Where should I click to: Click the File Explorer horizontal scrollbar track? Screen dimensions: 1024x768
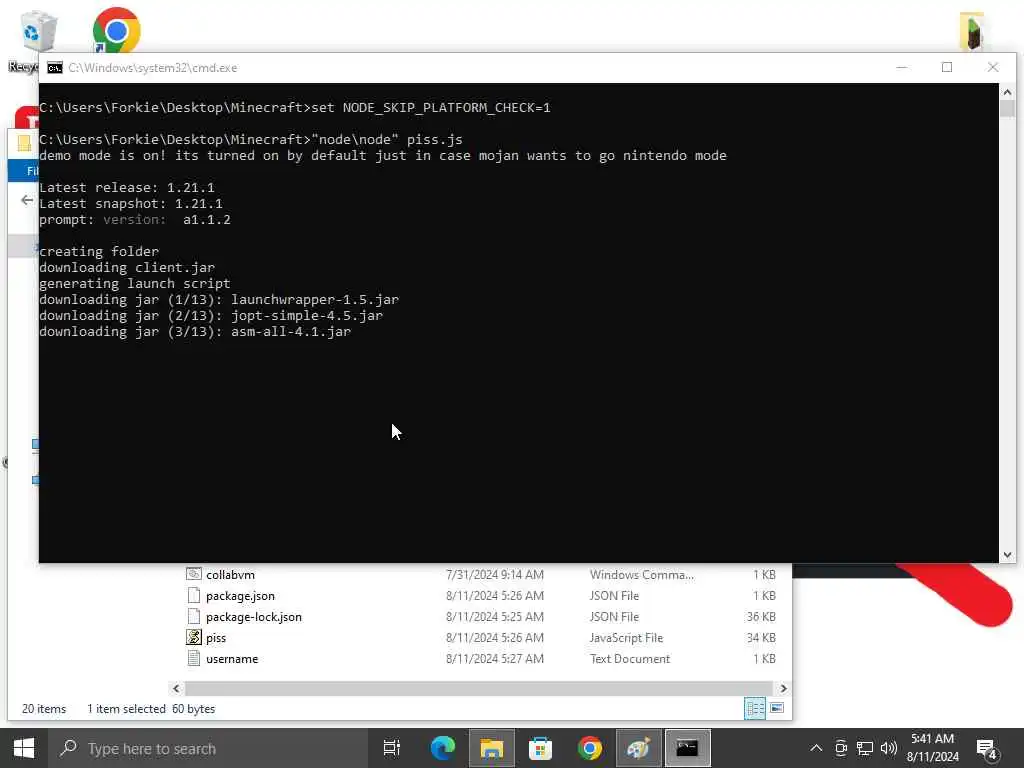[479, 688]
